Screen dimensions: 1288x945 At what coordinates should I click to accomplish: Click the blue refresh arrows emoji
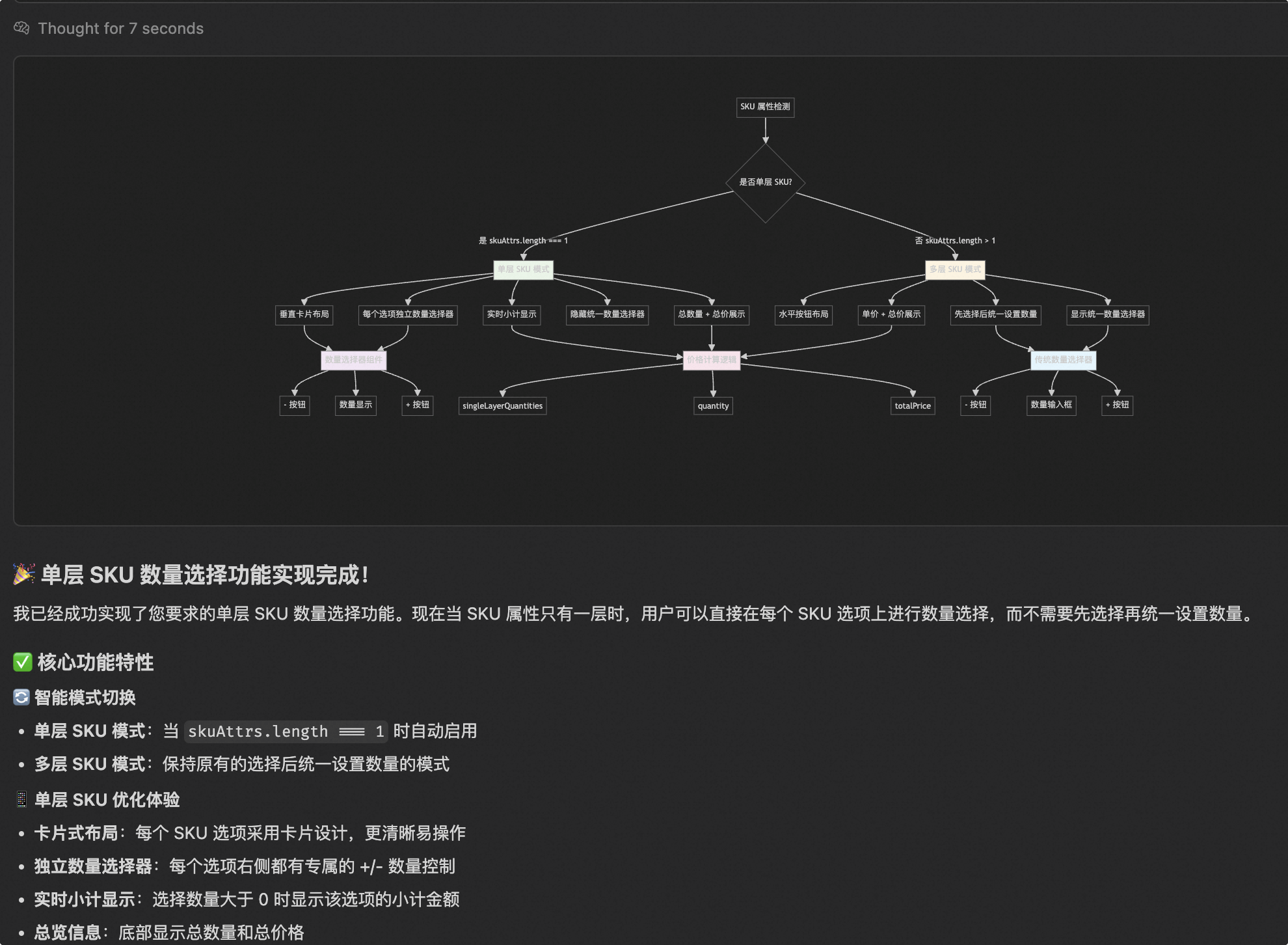(x=21, y=697)
